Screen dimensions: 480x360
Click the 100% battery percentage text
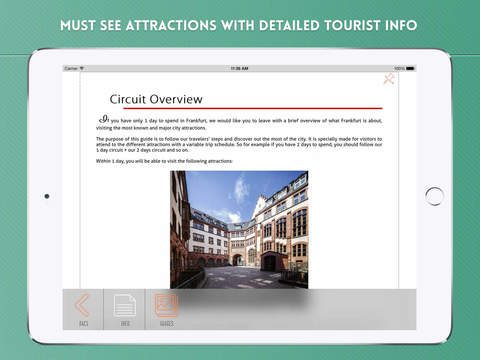tap(399, 68)
